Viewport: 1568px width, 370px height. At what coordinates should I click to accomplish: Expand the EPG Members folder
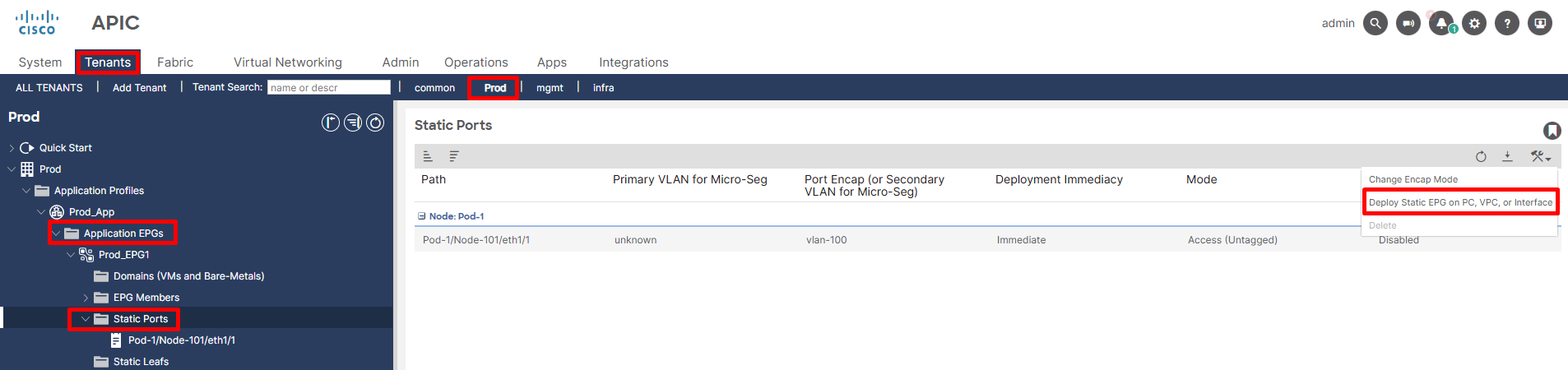[86, 298]
